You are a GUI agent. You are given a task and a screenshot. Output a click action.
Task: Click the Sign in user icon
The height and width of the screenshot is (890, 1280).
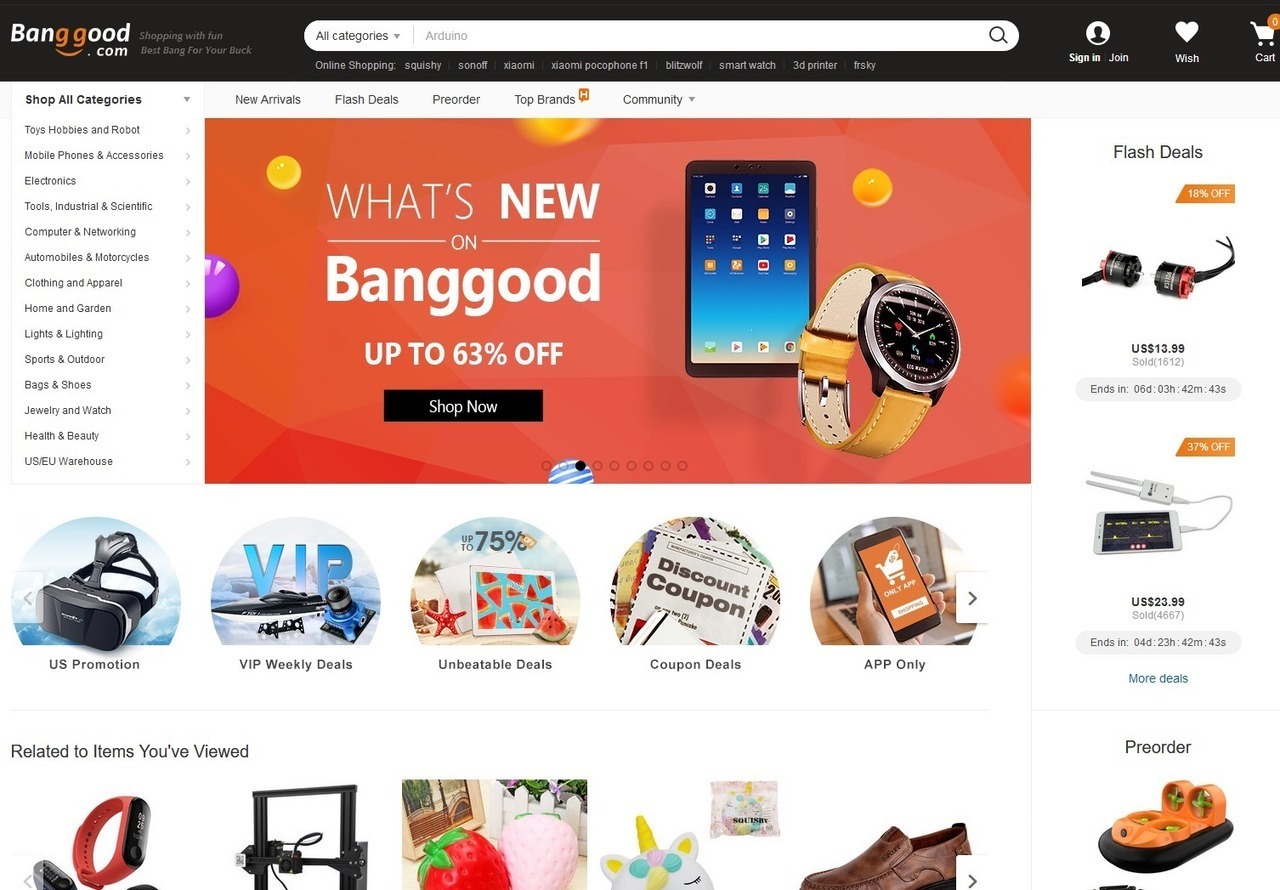1098,33
